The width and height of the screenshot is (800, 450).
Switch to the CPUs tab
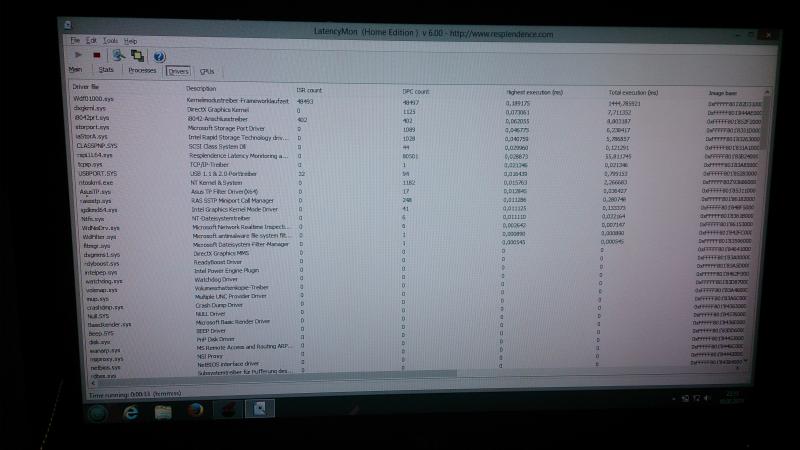point(207,71)
